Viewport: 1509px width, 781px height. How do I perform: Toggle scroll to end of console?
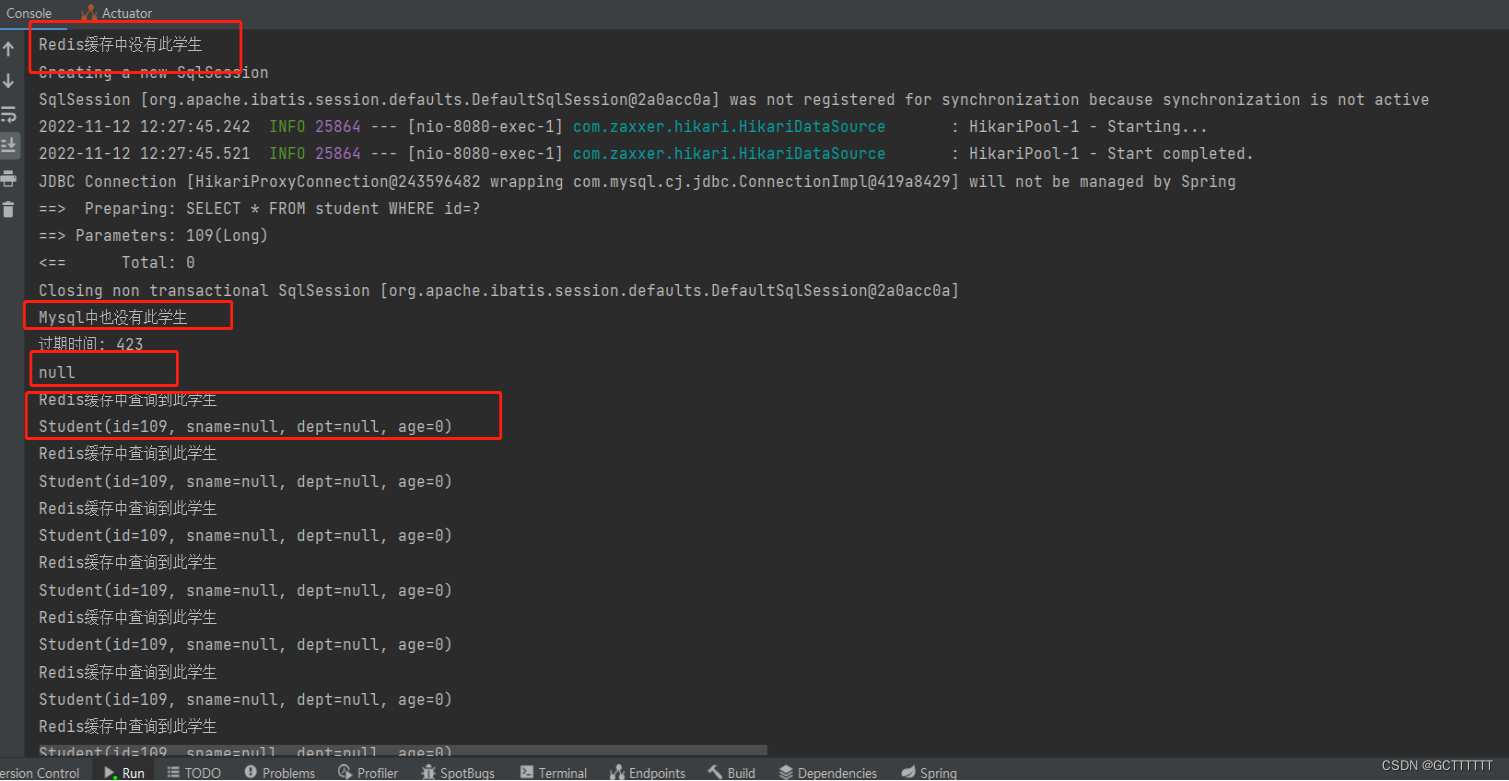(x=9, y=145)
